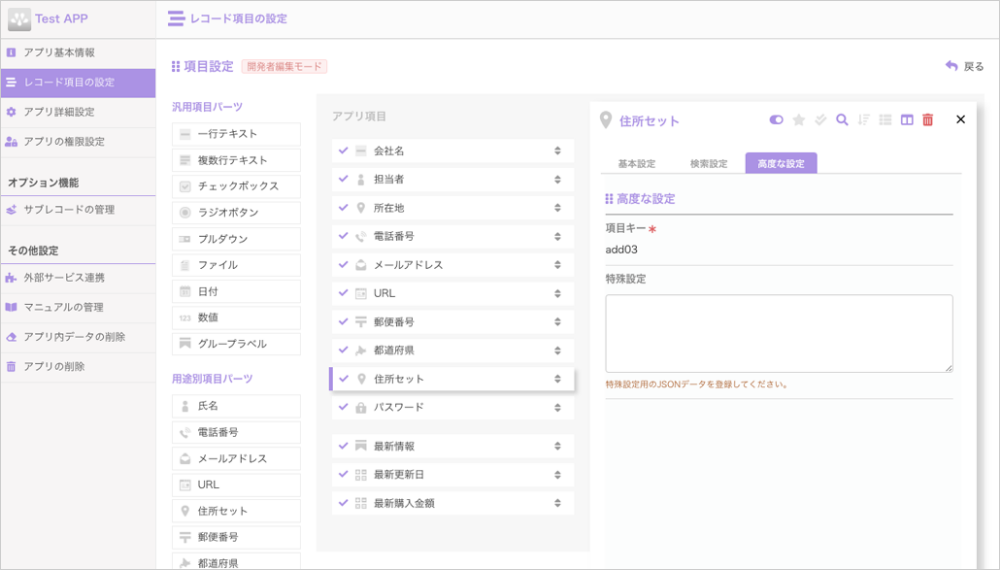Open アプリの権限設定 in the sidebar
The width and height of the screenshot is (1000, 570).
[78, 142]
